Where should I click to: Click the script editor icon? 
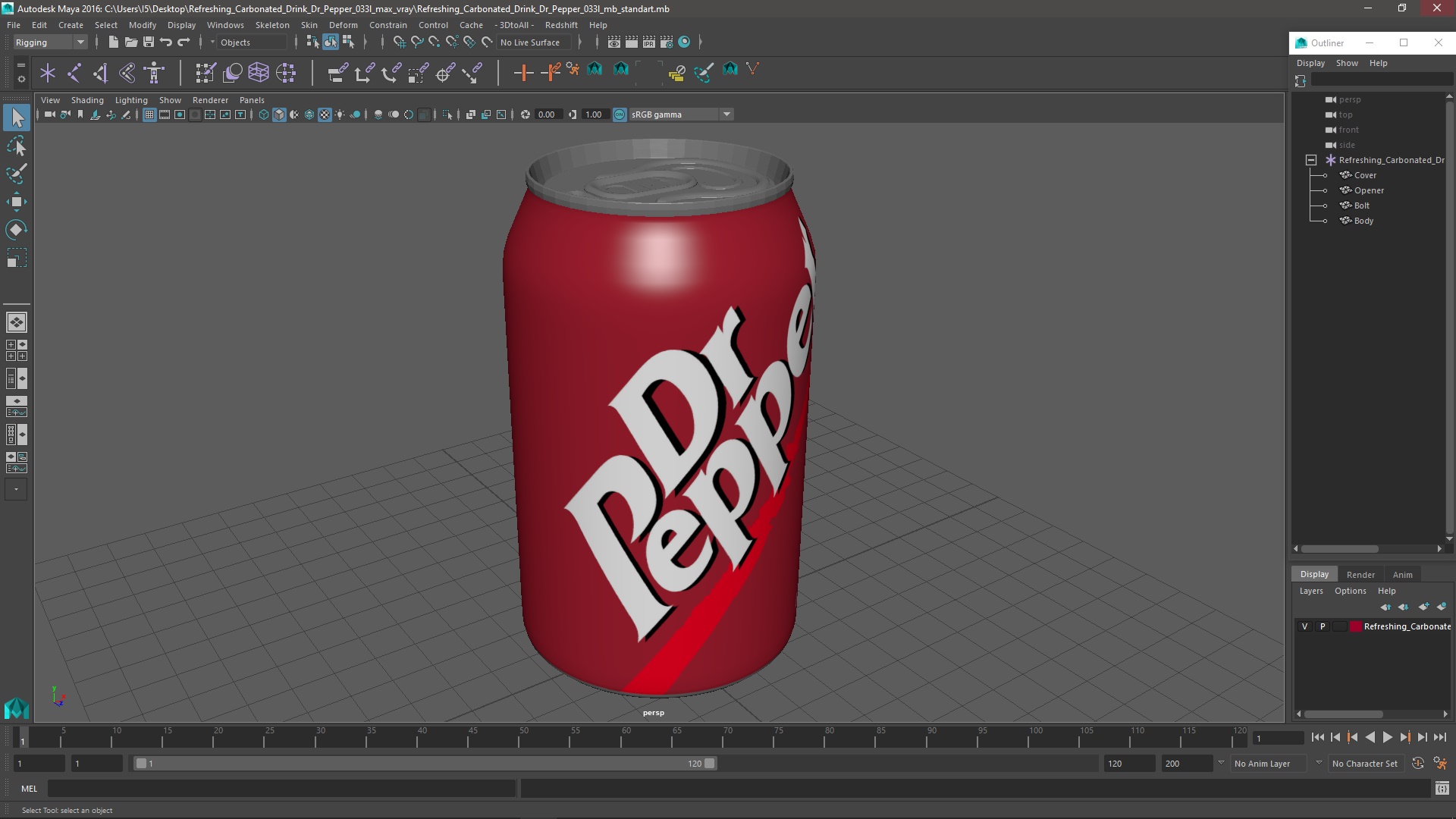pyautogui.click(x=1442, y=789)
